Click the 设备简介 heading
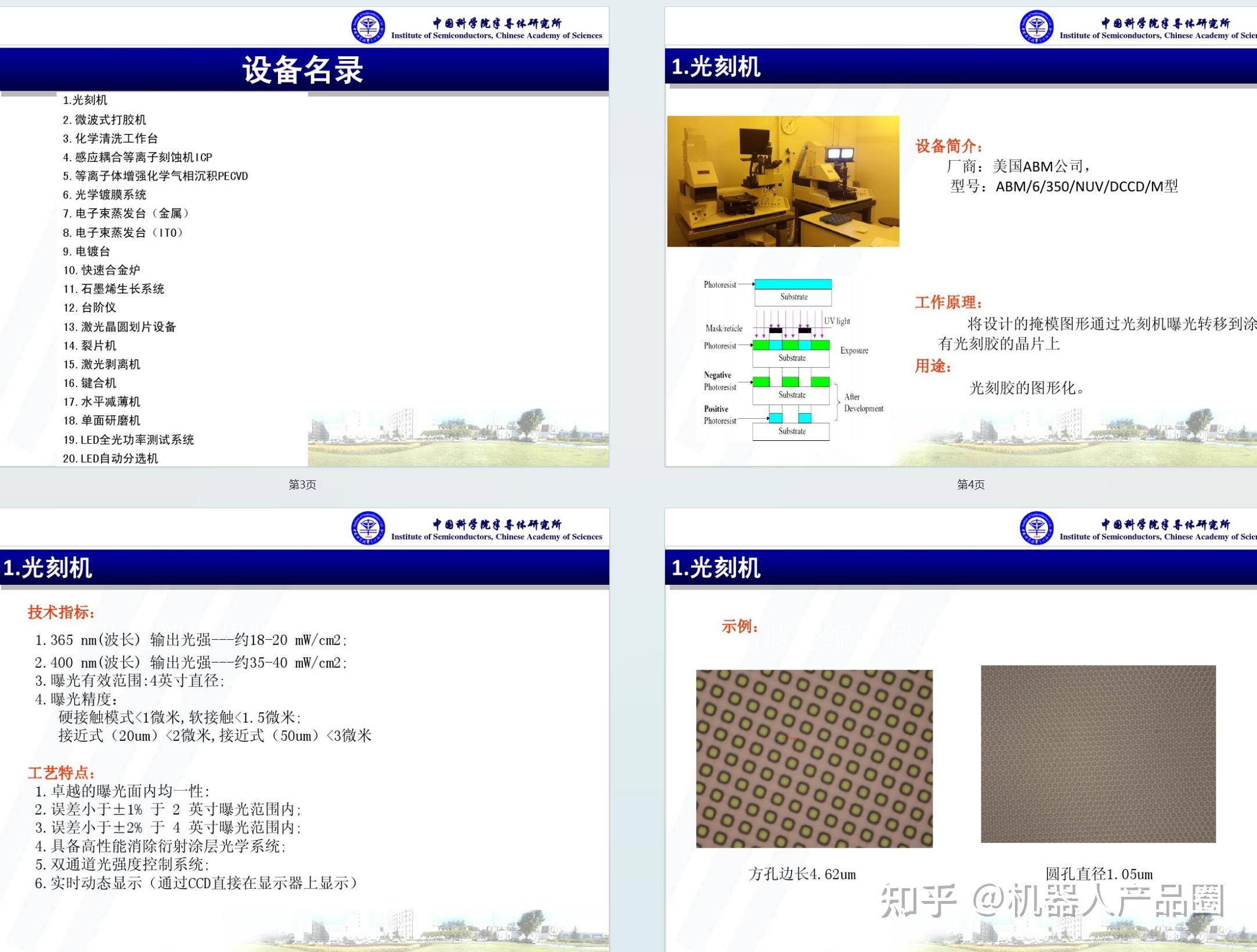The height and width of the screenshot is (952, 1257). (949, 146)
